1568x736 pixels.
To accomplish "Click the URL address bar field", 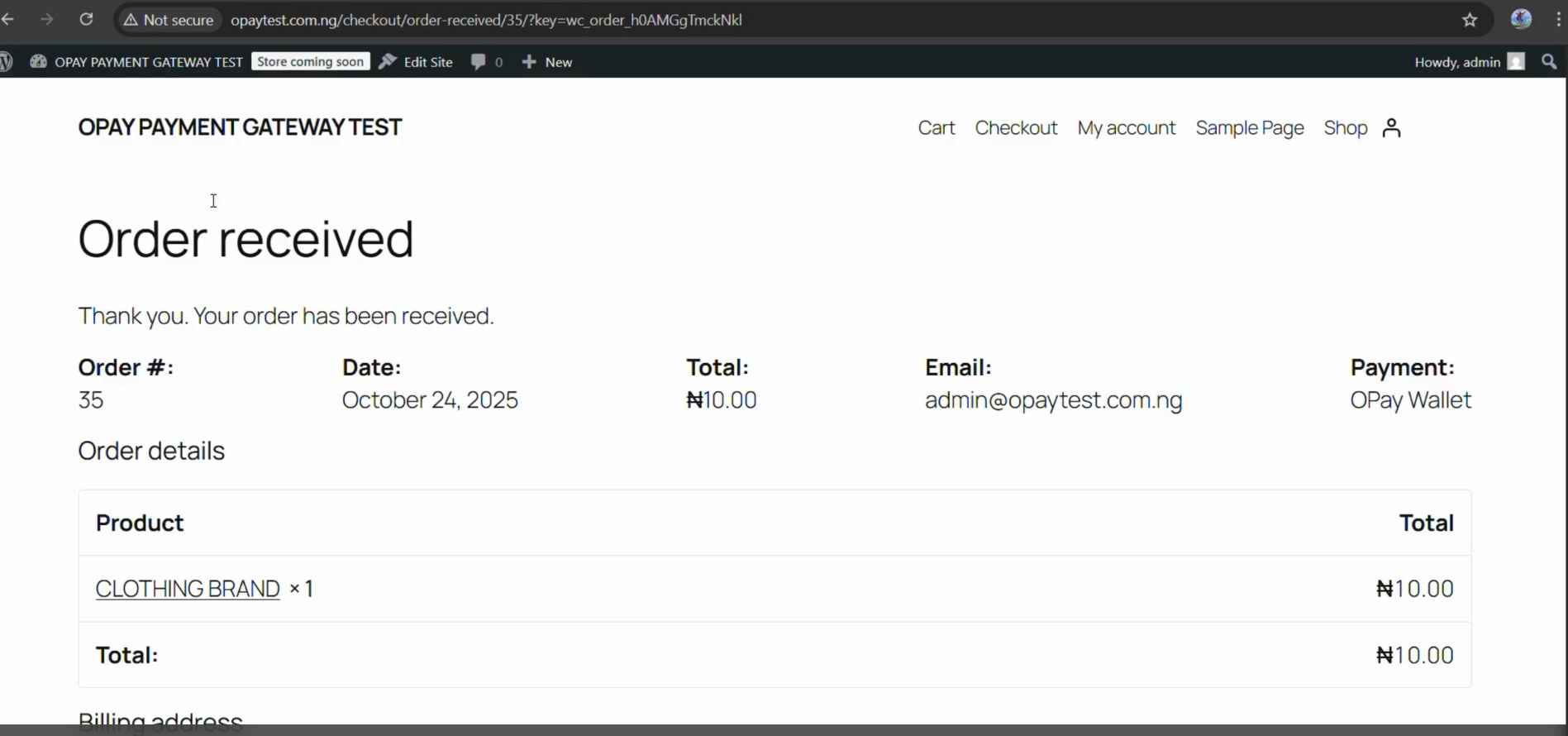I will point(744,20).
